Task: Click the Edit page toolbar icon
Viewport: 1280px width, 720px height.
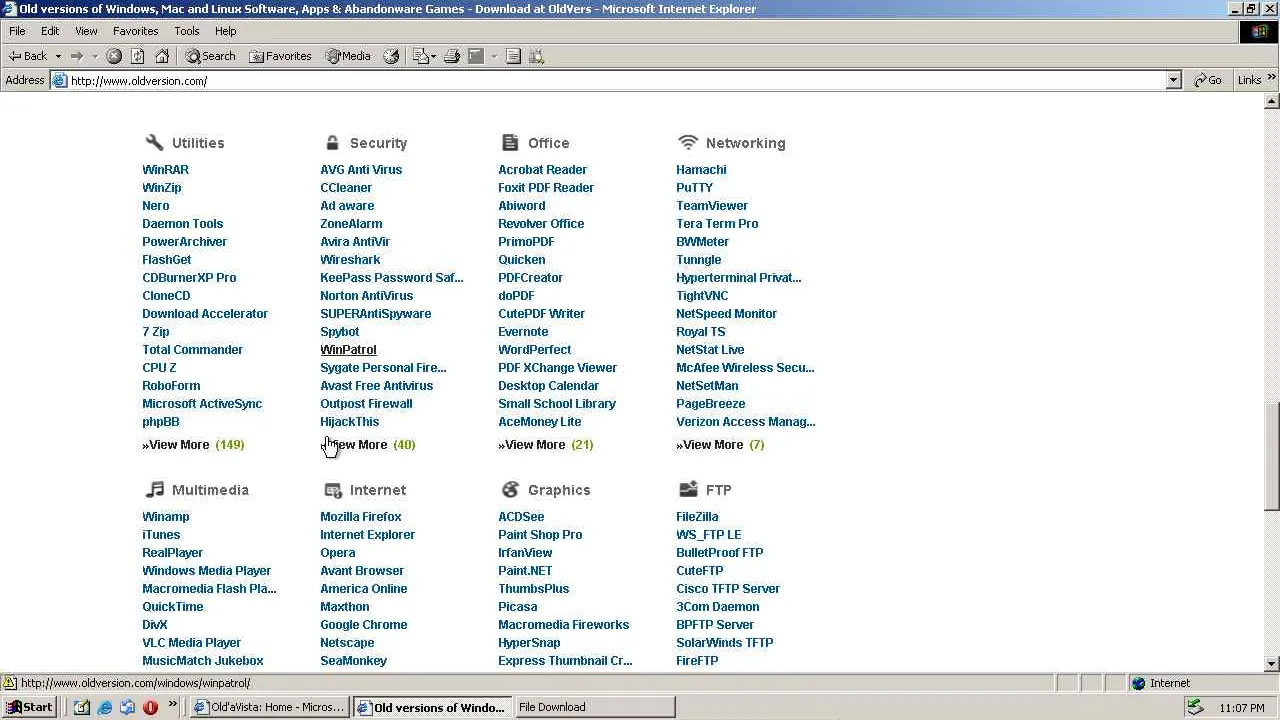Action: pos(477,56)
